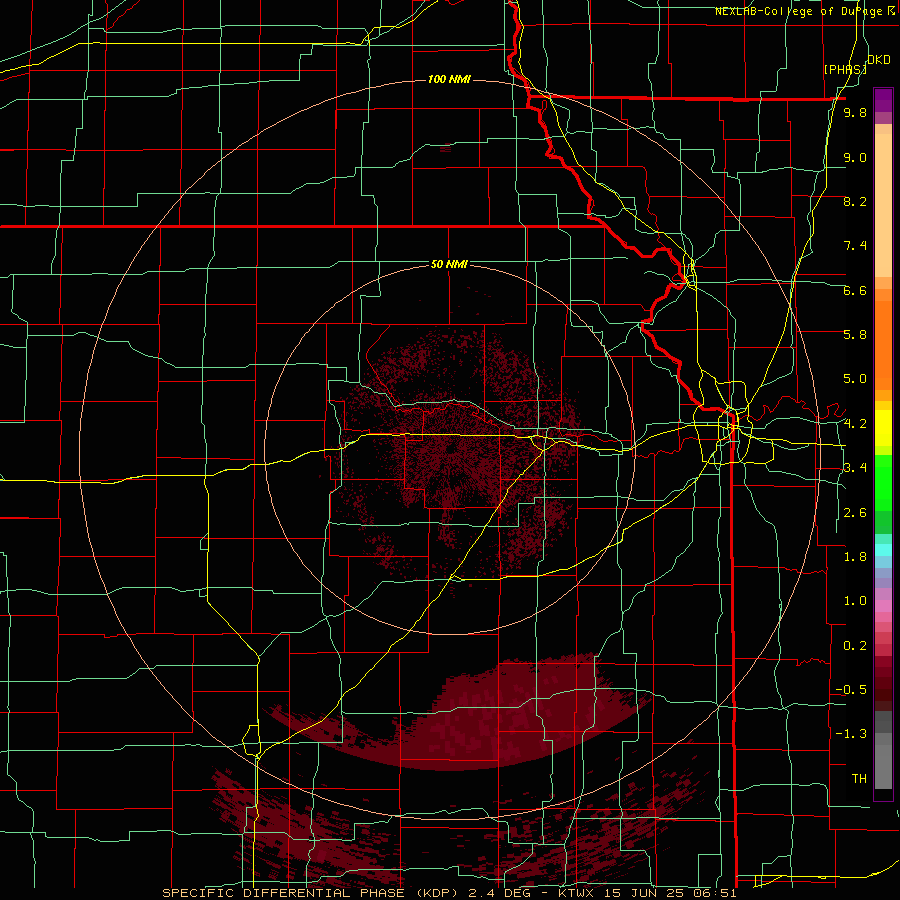900x900 pixels.
Task: Pick the yellow band of the color bar
Action: (883, 428)
